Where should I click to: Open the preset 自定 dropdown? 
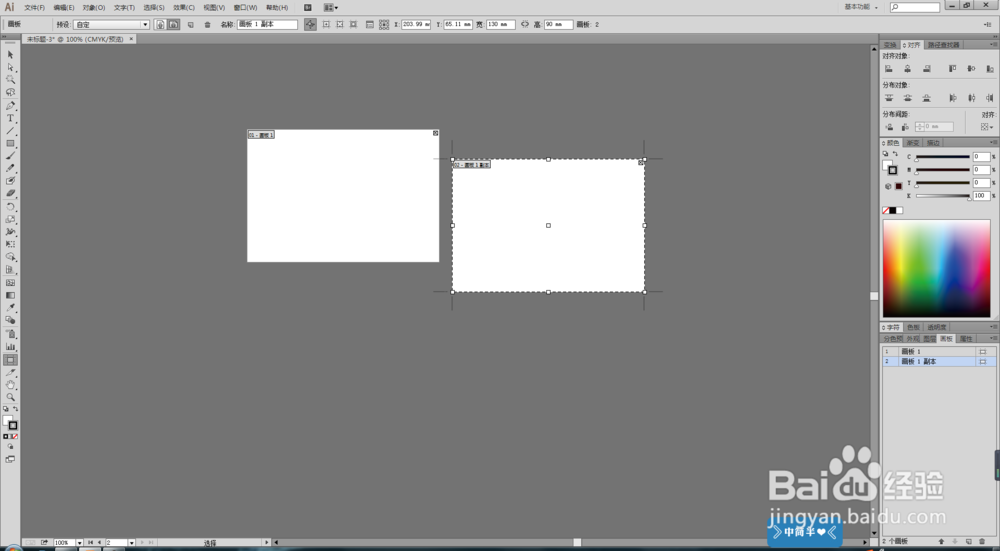(111, 24)
